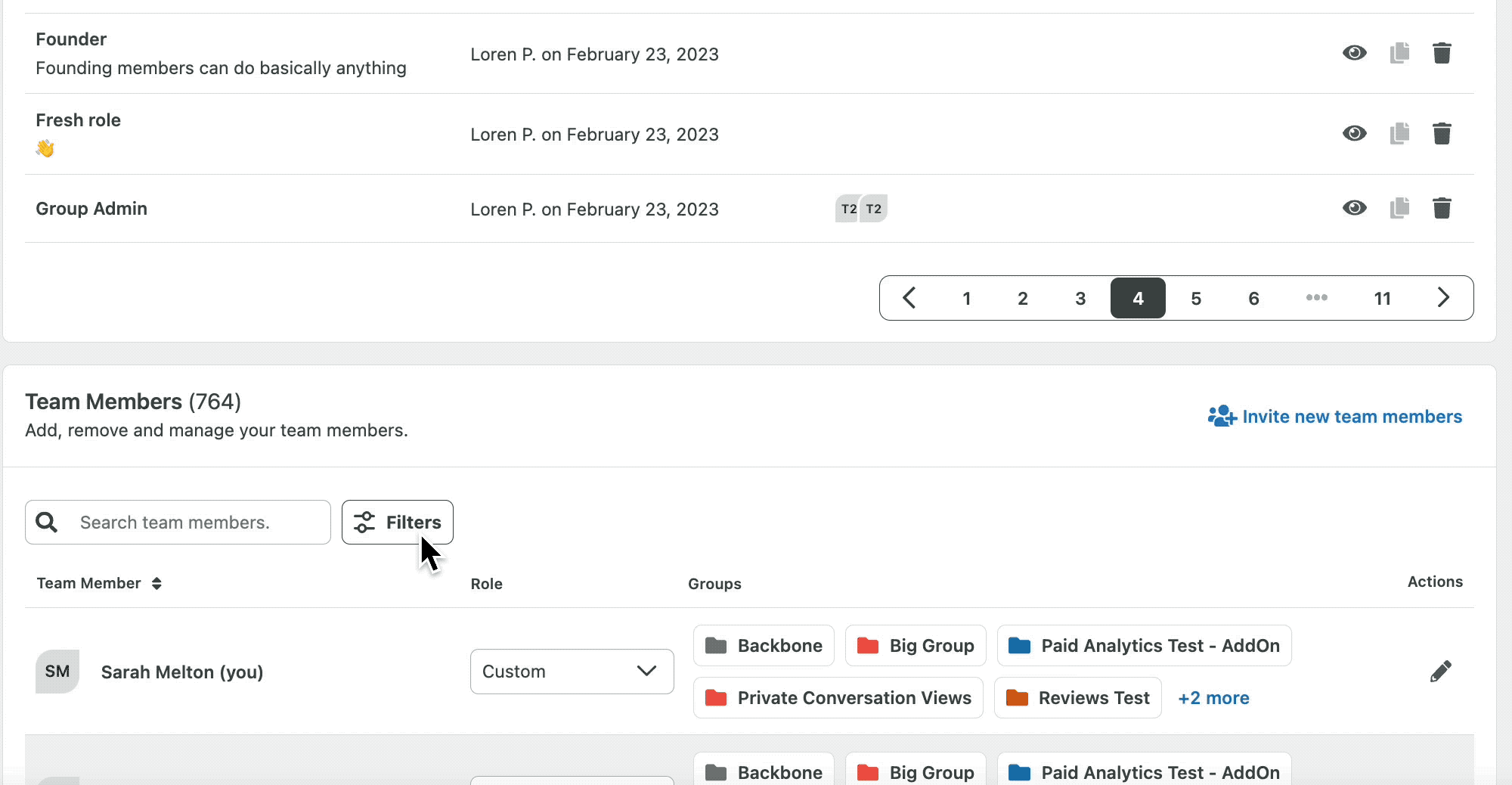Select Private Conversation Views group tag
This screenshot has width=1512, height=785.
click(838, 698)
